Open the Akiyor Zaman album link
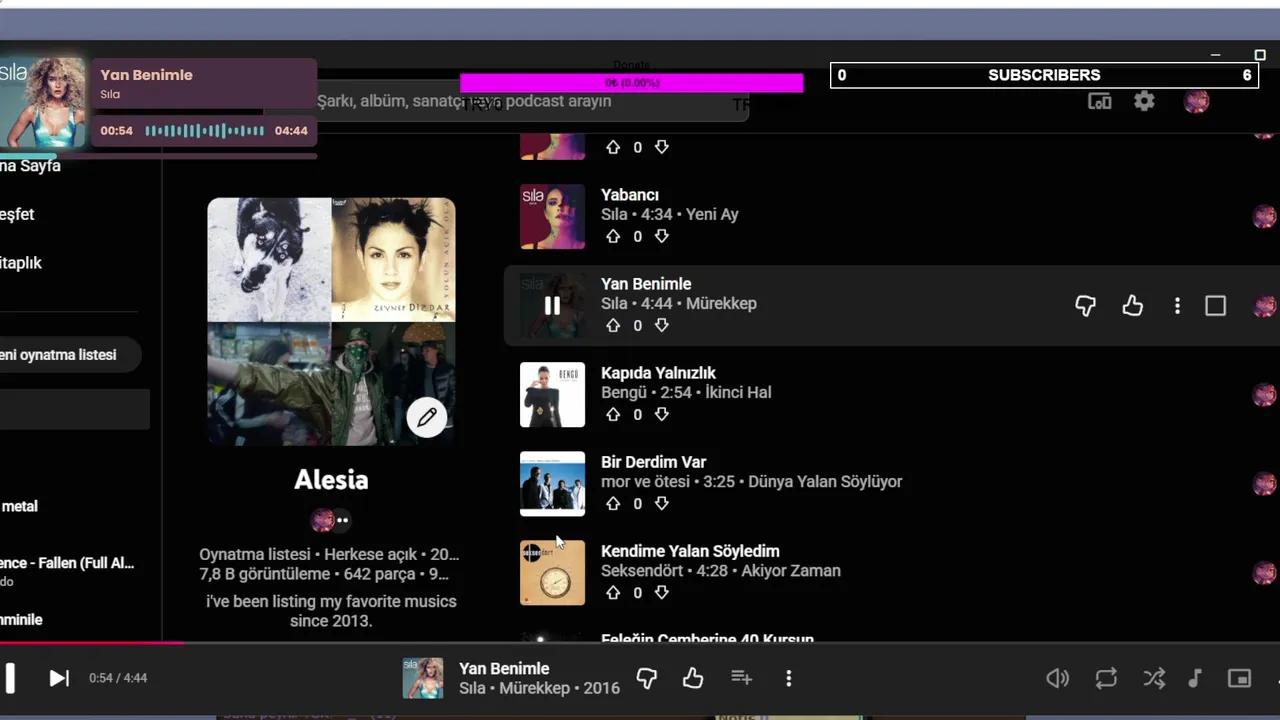This screenshot has height=720, width=1280. (x=791, y=570)
